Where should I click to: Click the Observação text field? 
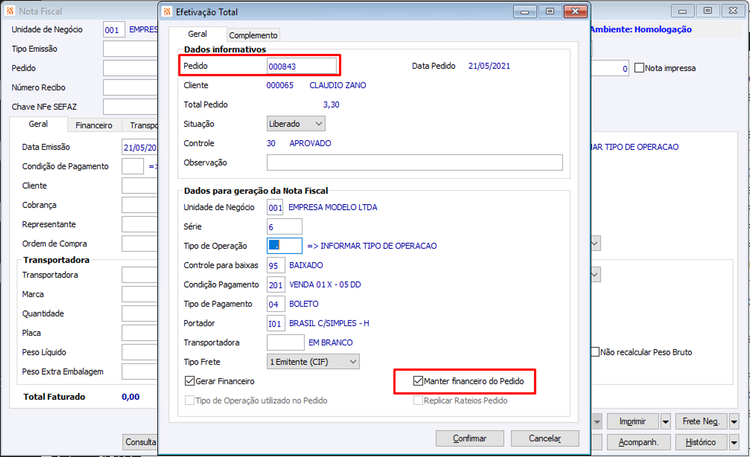pos(415,163)
